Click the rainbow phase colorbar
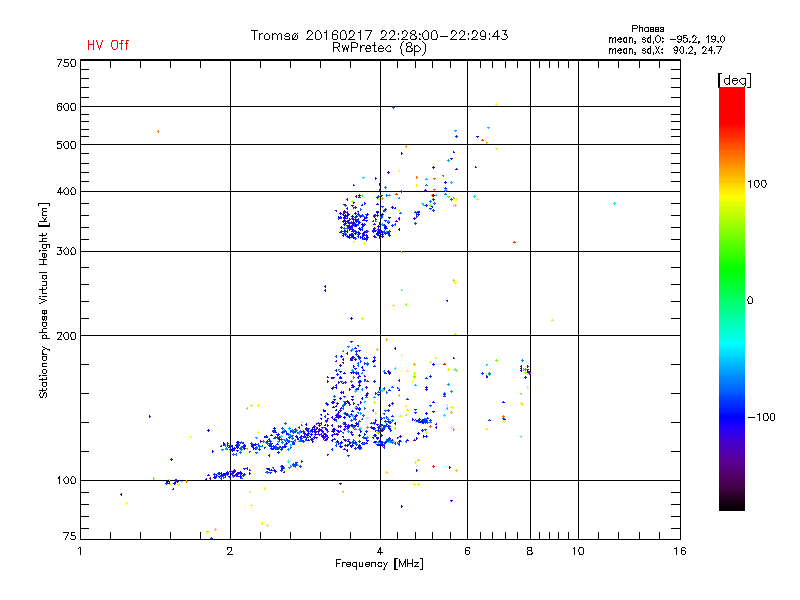 (x=732, y=298)
